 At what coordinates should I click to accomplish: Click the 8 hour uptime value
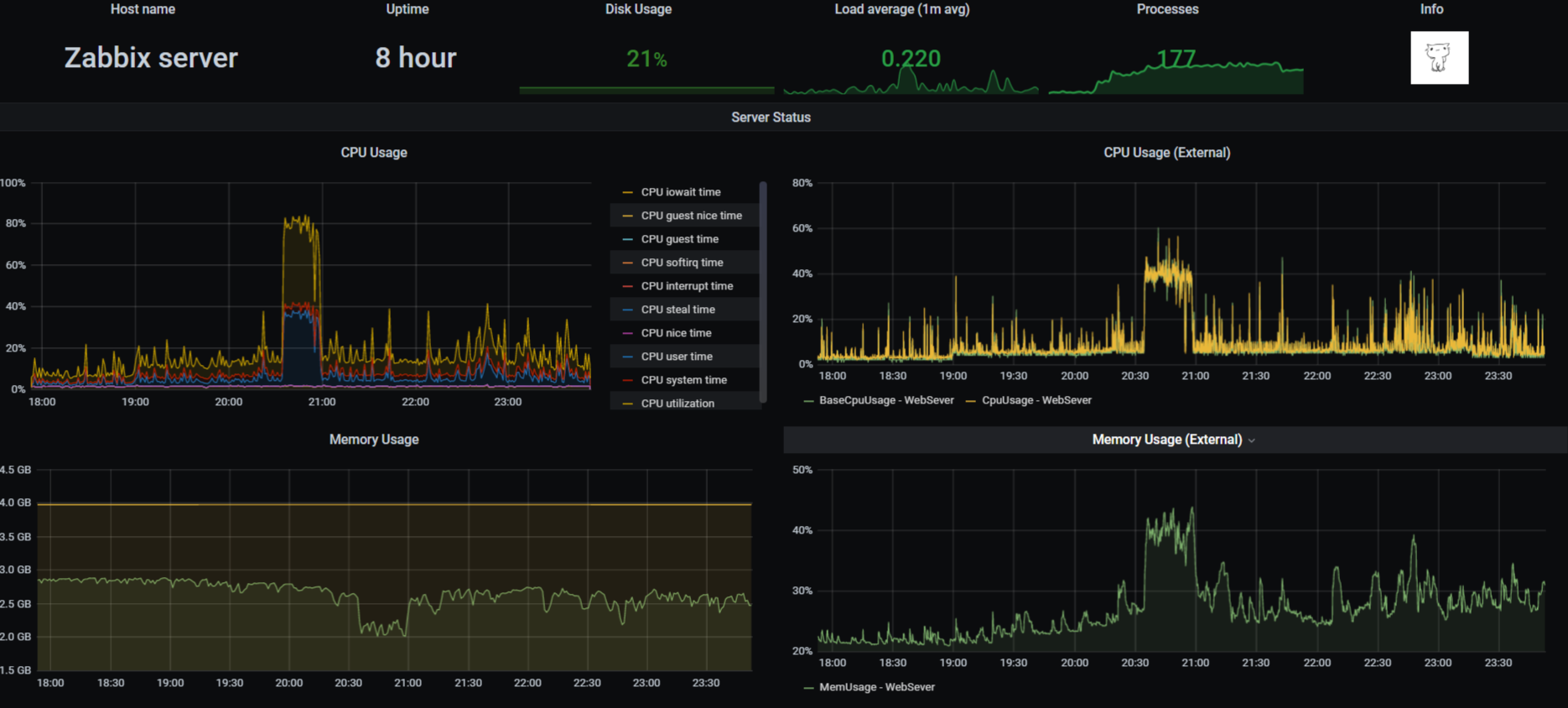pyautogui.click(x=416, y=58)
